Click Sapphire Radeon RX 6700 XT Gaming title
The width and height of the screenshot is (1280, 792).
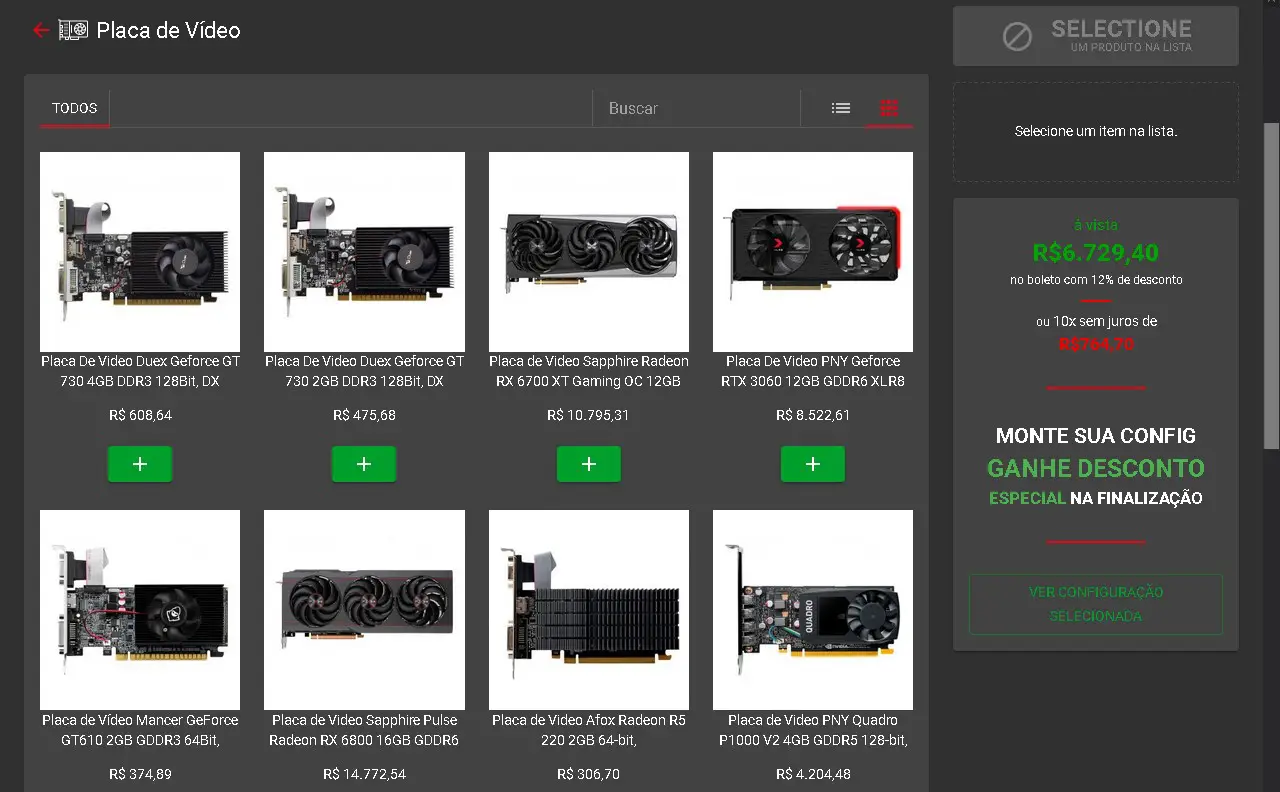point(589,371)
